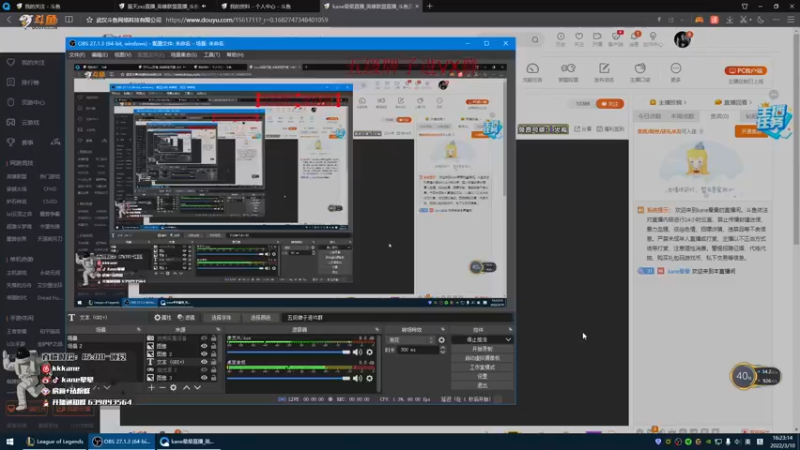Image resolution: width=800 pixels, height=450 pixels.
Task: Open scene transition type dropdown
Action: 411,340
